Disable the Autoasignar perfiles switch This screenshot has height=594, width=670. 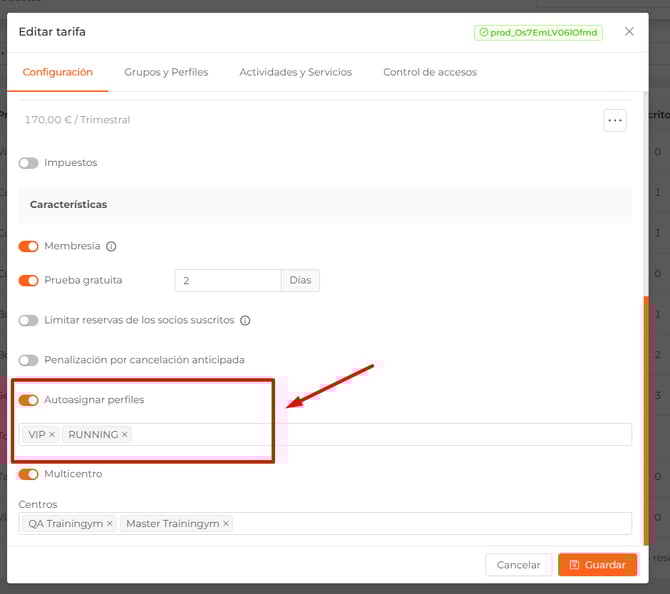click(x=29, y=400)
